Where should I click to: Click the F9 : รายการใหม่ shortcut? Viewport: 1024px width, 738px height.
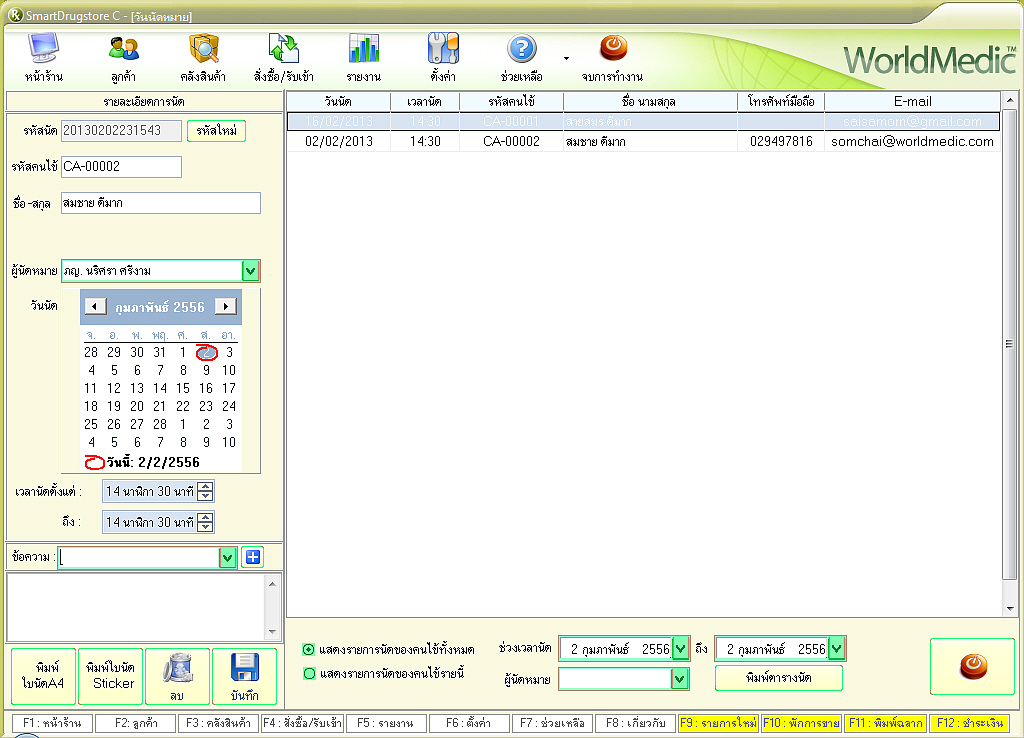pos(717,722)
